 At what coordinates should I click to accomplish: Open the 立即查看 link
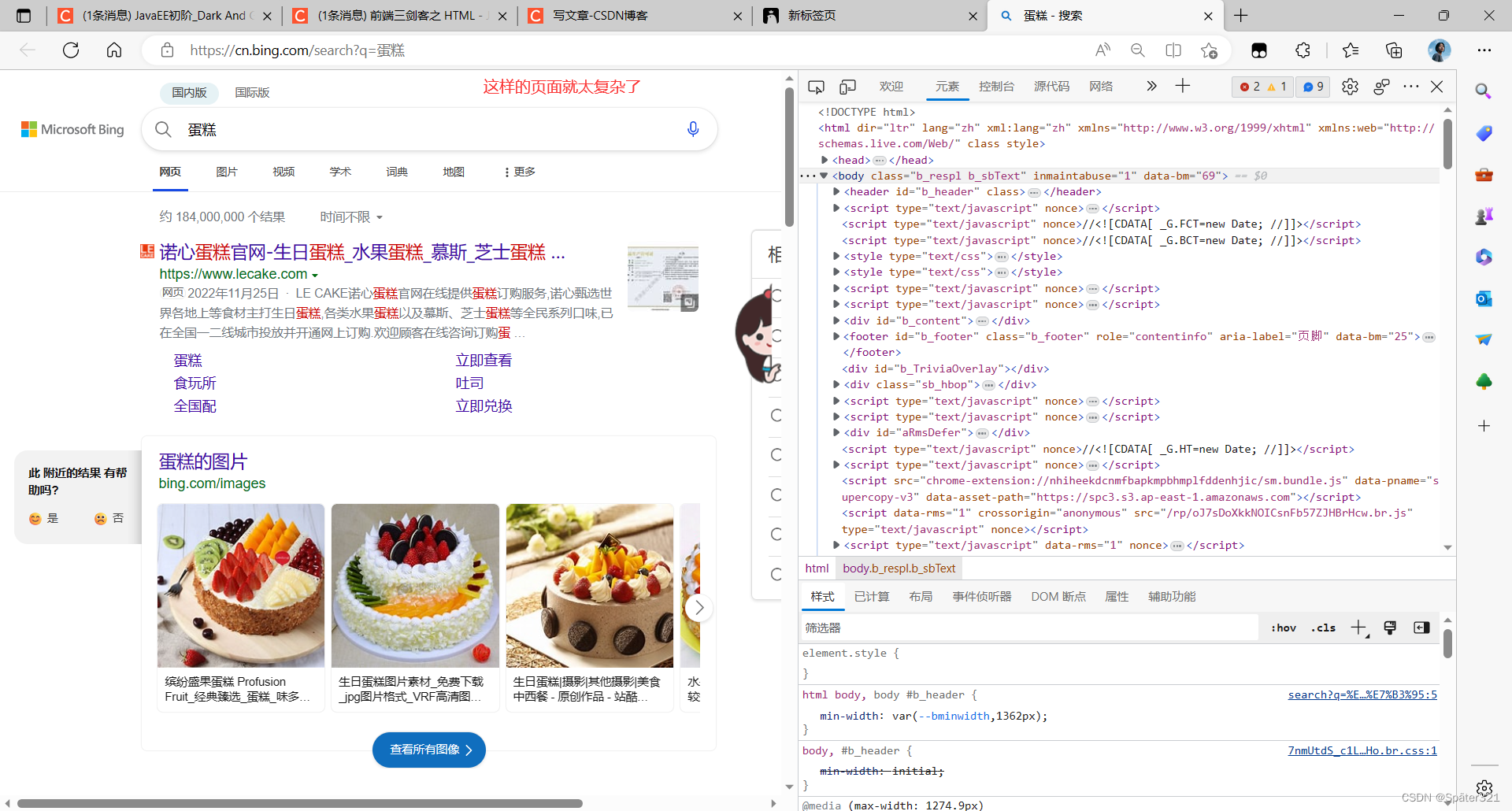(483, 360)
